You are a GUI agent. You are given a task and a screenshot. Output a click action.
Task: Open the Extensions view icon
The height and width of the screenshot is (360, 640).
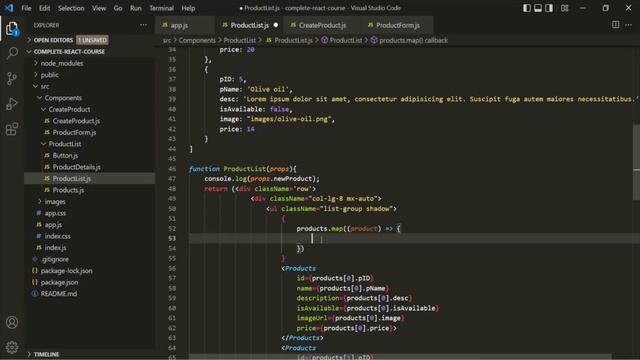pyautogui.click(x=12, y=129)
